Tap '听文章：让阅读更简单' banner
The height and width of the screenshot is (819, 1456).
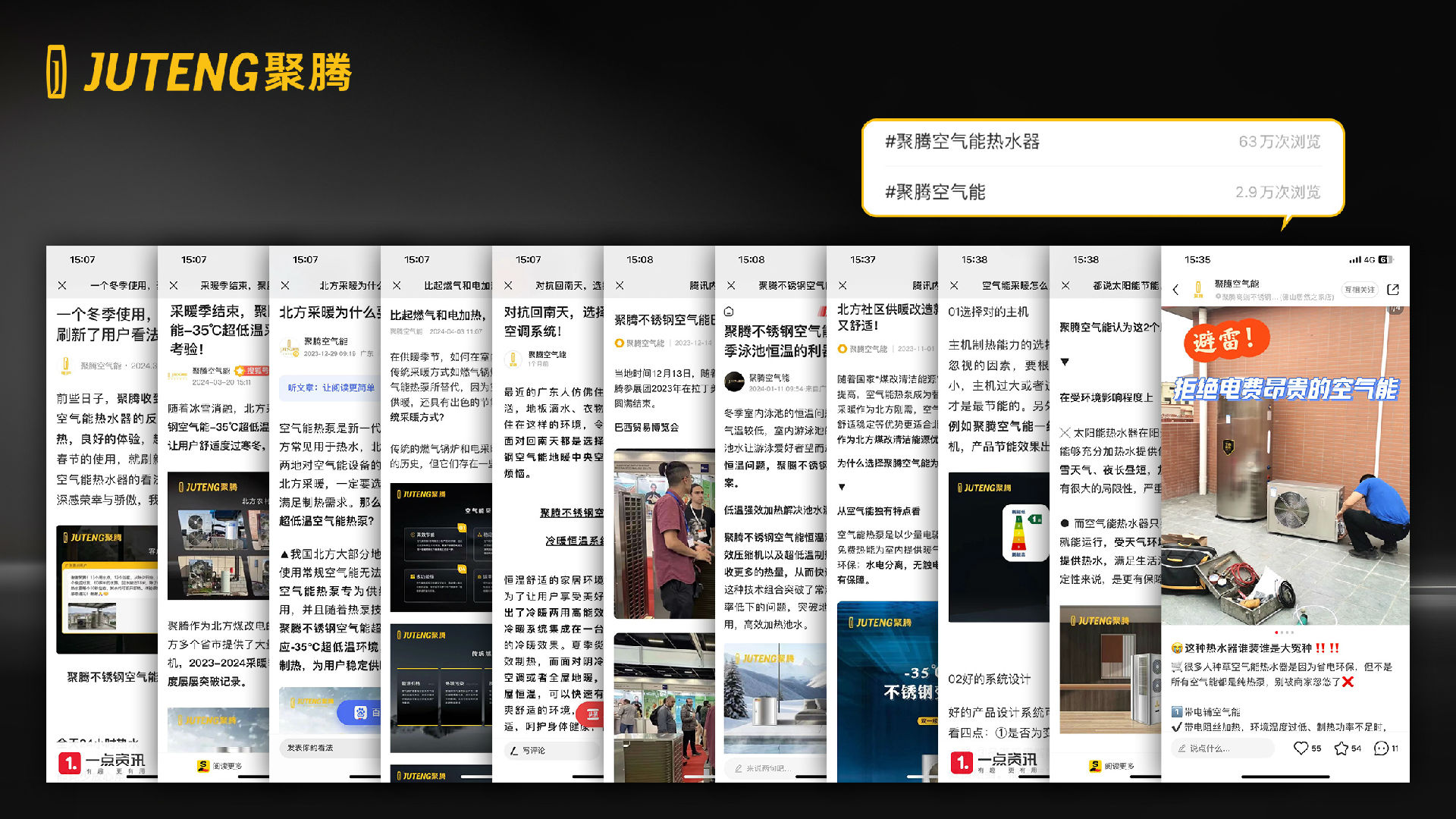pyautogui.click(x=330, y=388)
